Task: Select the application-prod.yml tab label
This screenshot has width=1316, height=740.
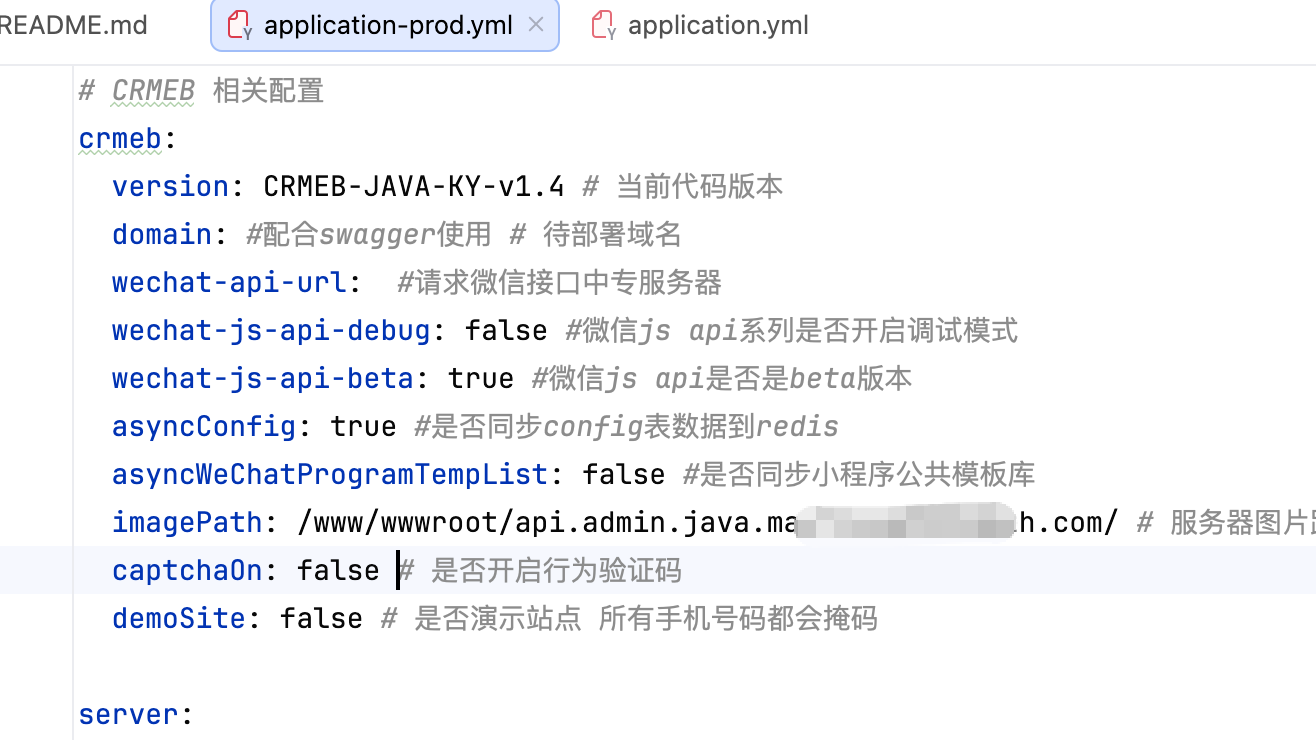Action: tap(388, 25)
